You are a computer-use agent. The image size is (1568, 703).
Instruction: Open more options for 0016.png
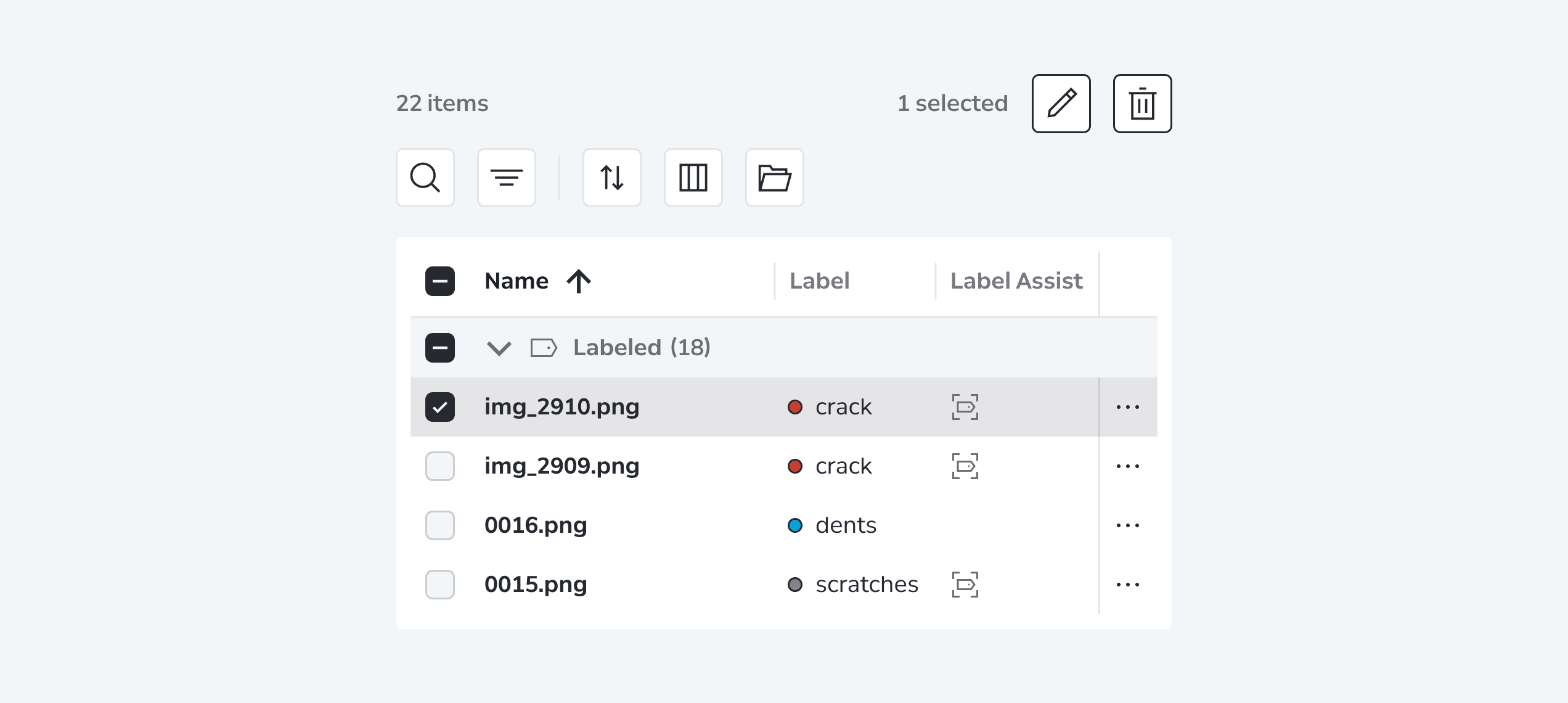point(1128,525)
